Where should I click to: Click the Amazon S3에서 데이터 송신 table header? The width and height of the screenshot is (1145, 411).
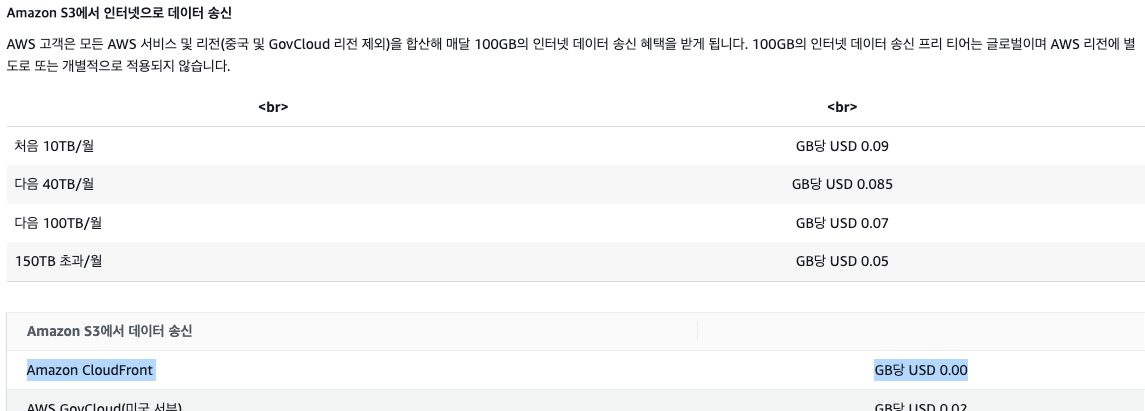(x=110, y=331)
